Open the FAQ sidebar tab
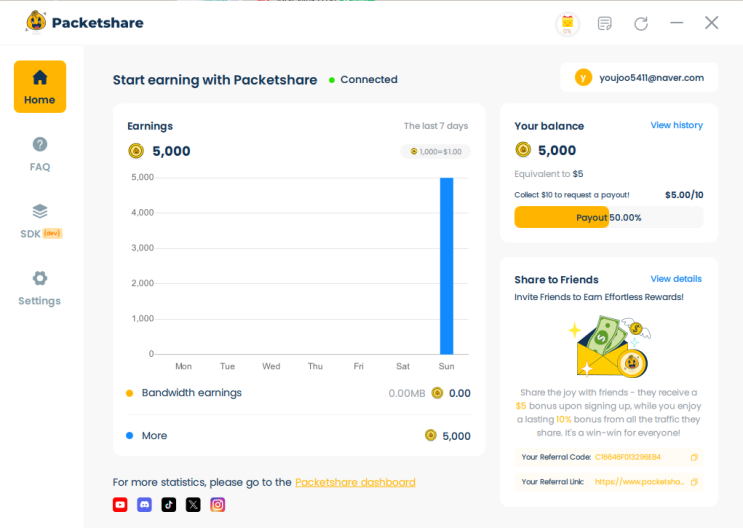Viewport: 743px width, 528px height. coord(40,154)
